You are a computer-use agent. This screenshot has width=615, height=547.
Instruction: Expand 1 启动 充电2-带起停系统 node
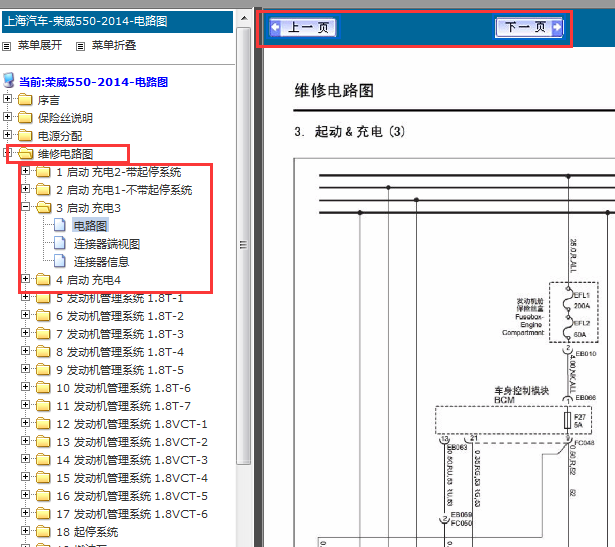point(25,171)
